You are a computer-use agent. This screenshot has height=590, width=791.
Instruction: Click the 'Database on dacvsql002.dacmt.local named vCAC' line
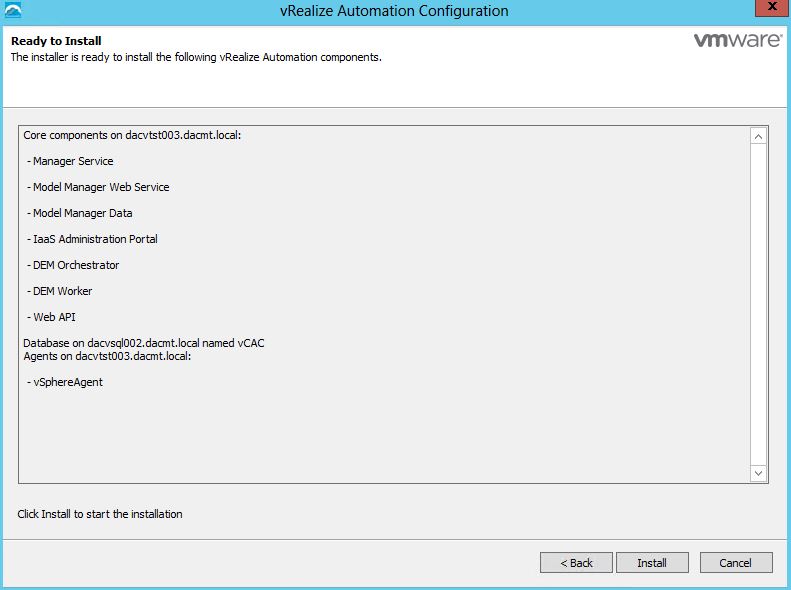[x=144, y=343]
